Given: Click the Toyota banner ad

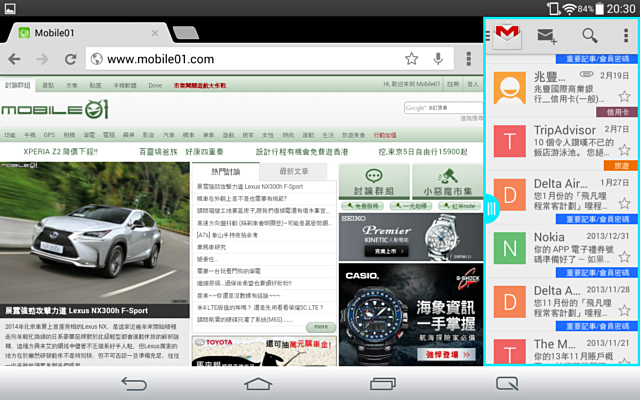Looking at the screenshot, I should pos(264,351).
